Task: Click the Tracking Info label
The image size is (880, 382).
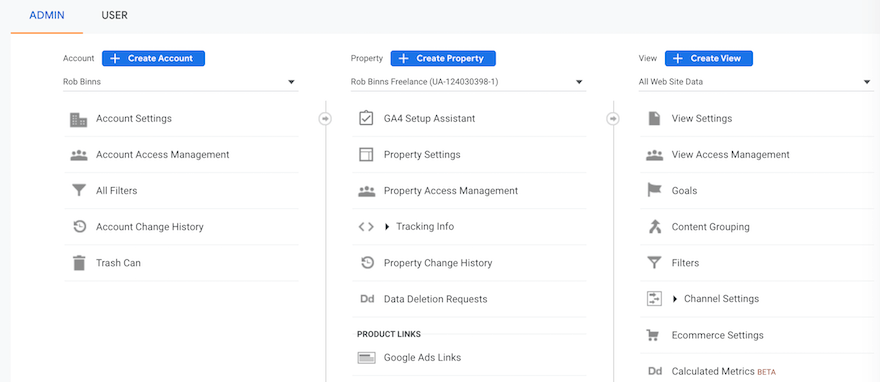Action: 425,227
